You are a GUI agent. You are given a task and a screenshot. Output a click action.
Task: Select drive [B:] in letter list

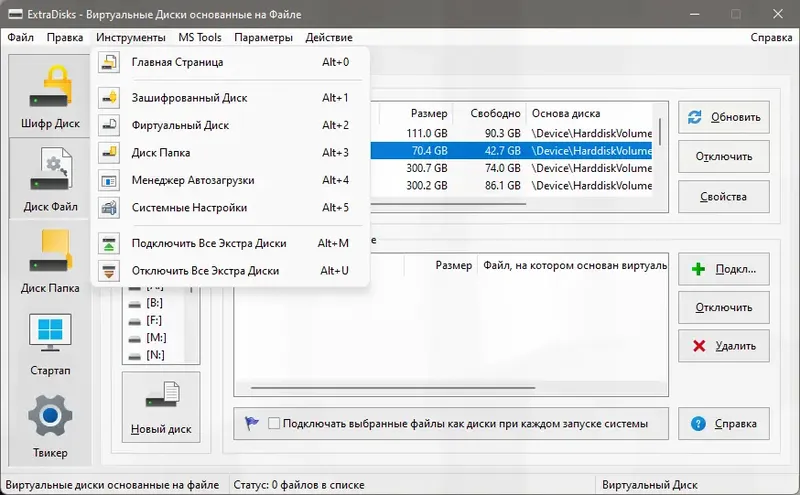[154, 303]
